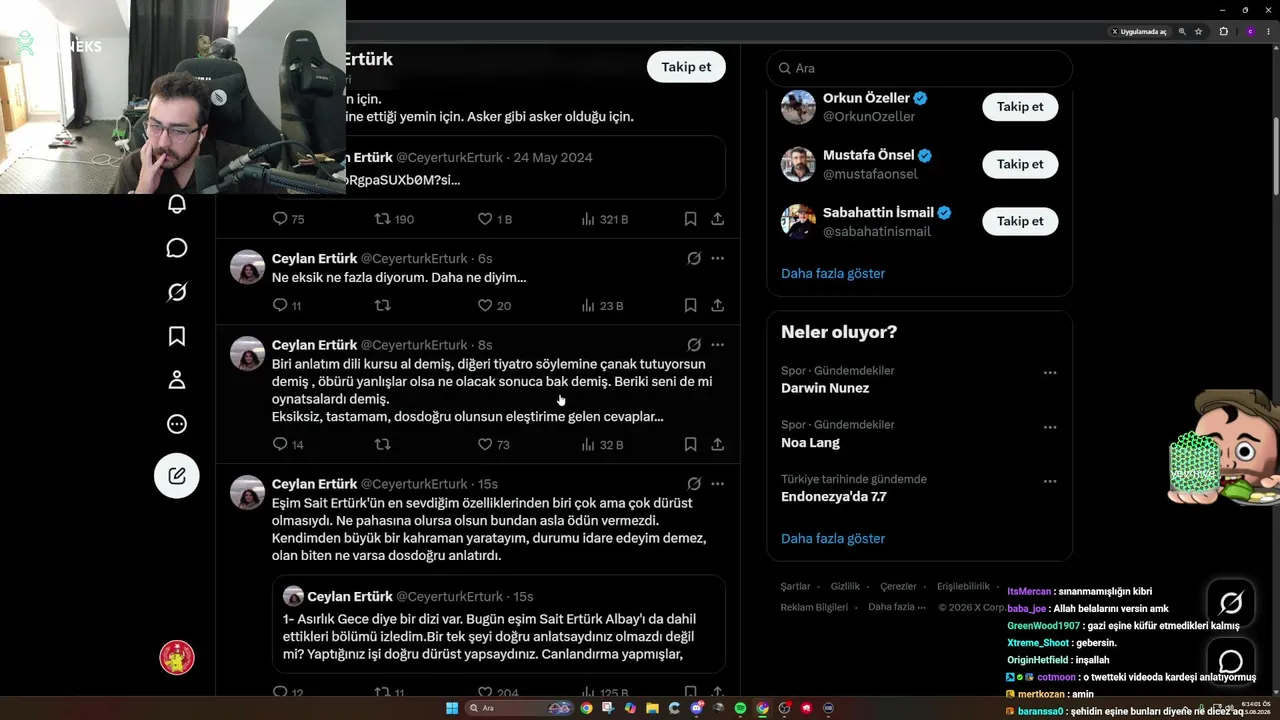1280x720 pixels.
Task: Open the Noa Lang trend
Action: [x=810, y=442]
